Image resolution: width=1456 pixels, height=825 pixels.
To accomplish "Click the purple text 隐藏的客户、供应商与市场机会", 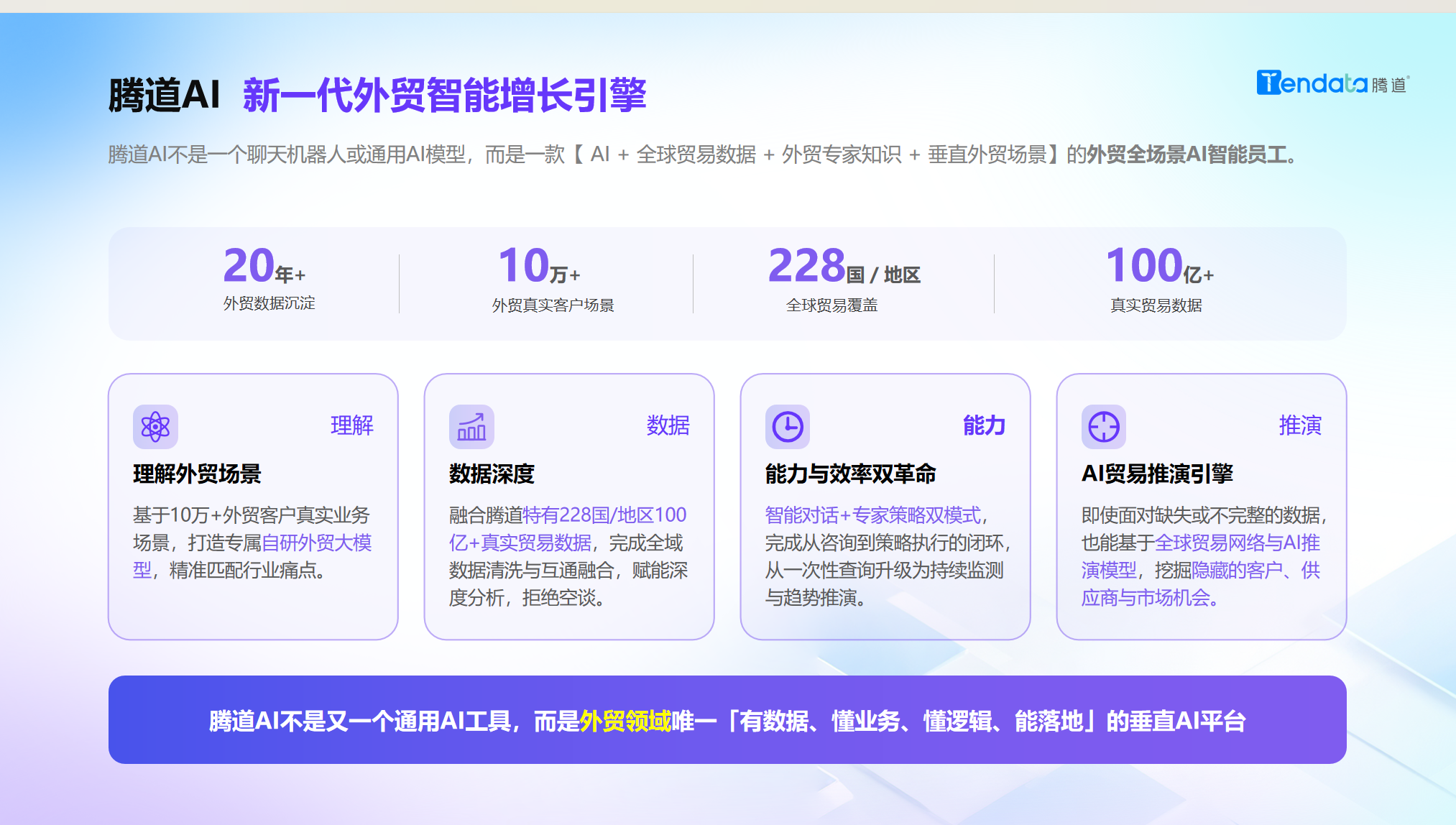I will point(1201,584).
